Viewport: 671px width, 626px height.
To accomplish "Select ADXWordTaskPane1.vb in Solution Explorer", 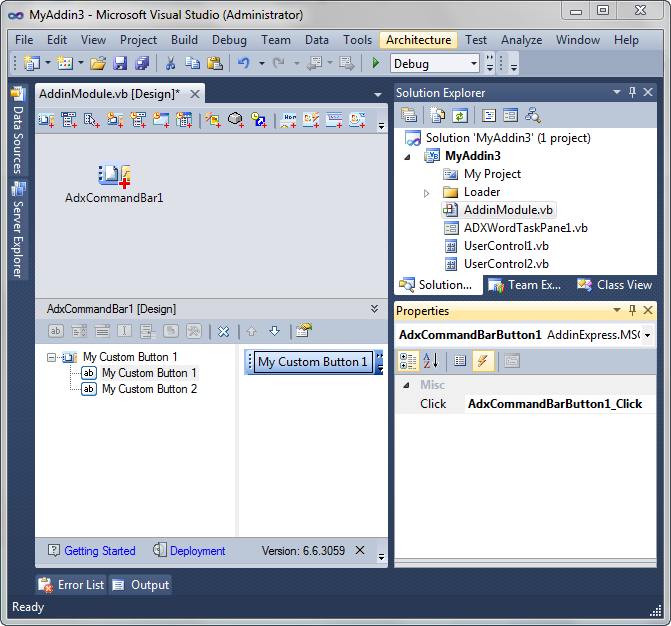I will [526, 228].
